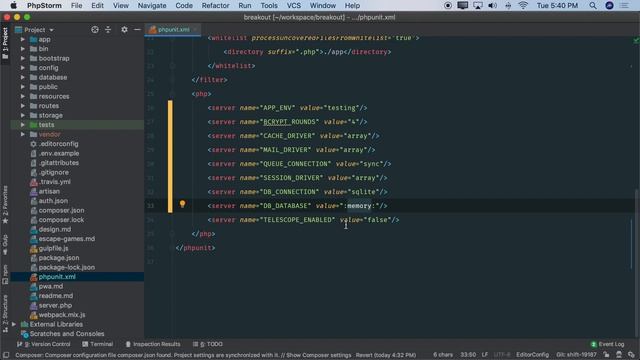Click the yellow lightbulb intention icon
The width and height of the screenshot is (640, 360).
pyautogui.click(x=182, y=204)
